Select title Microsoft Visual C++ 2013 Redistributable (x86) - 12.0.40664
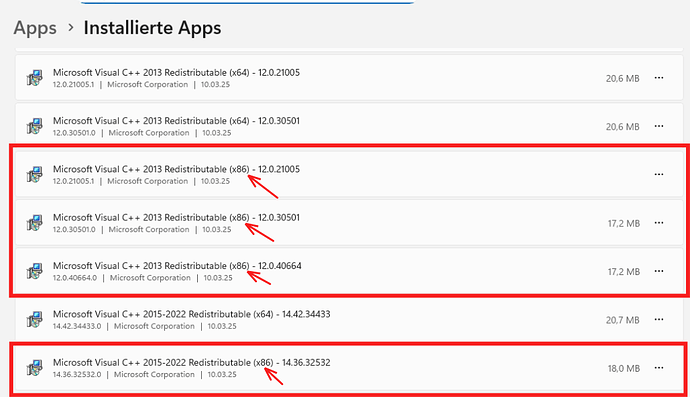The image size is (690, 397). [x=177, y=266]
